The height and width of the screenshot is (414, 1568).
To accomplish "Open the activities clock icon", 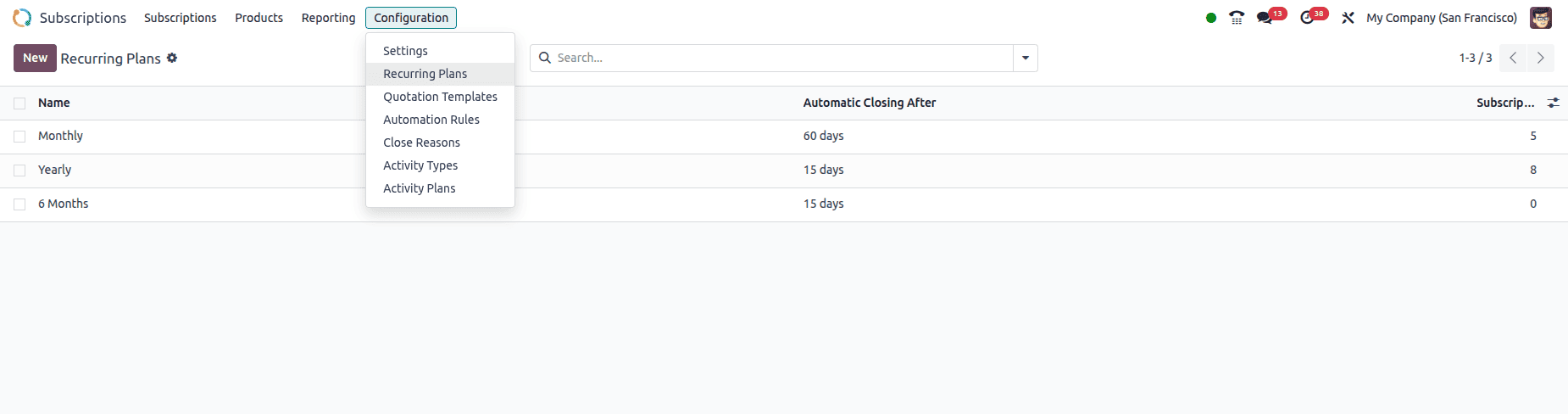I will (1307, 18).
